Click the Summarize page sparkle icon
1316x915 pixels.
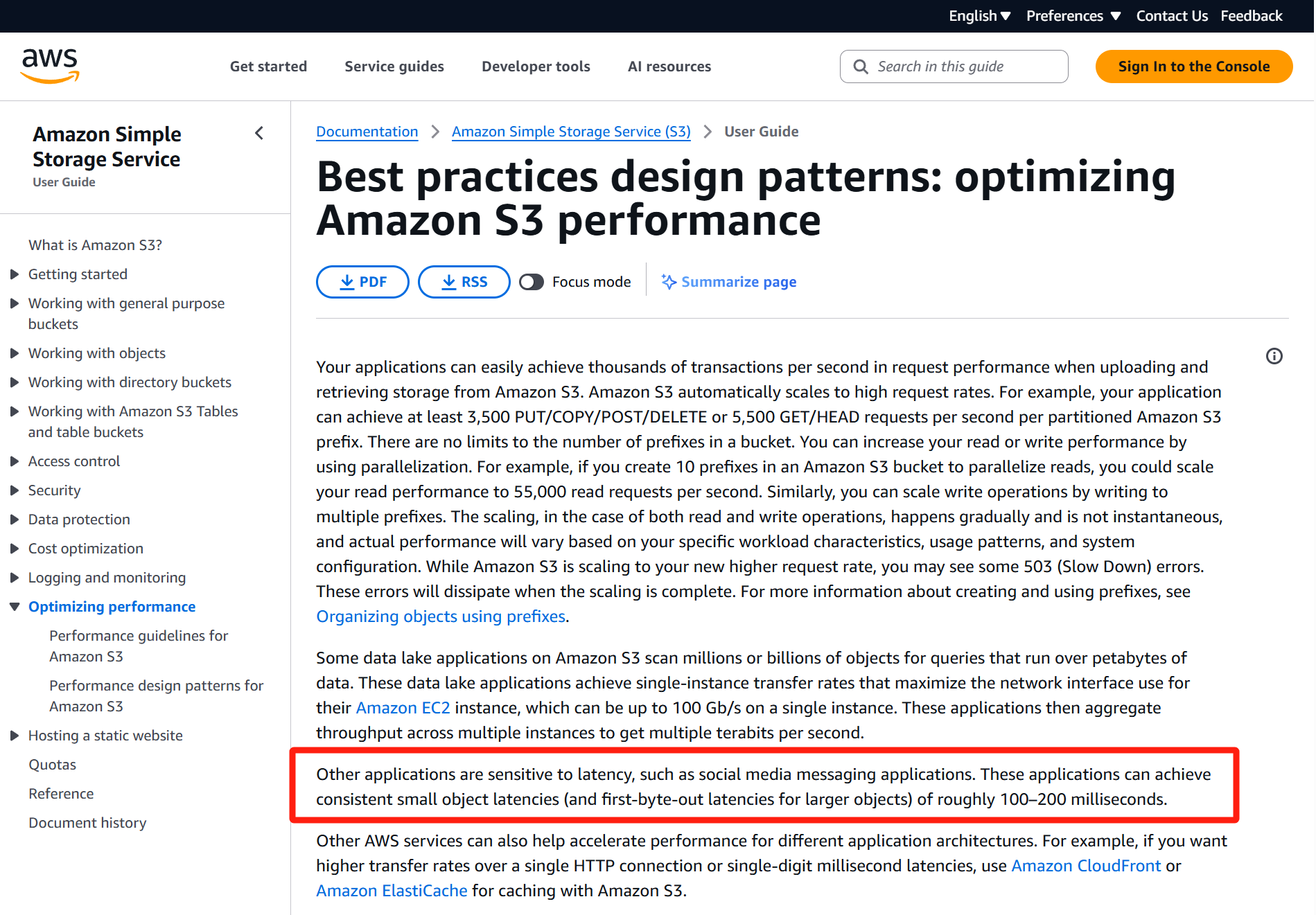coord(669,282)
